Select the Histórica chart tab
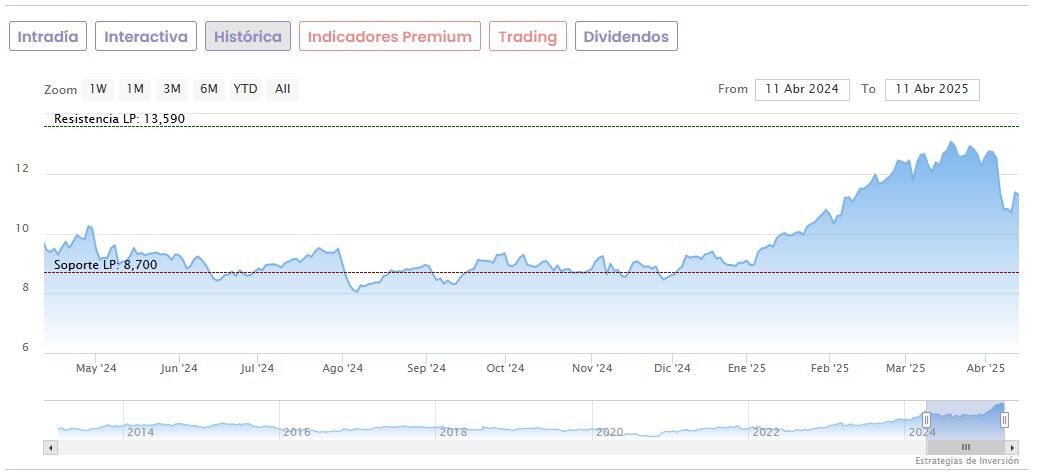 (248, 37)
